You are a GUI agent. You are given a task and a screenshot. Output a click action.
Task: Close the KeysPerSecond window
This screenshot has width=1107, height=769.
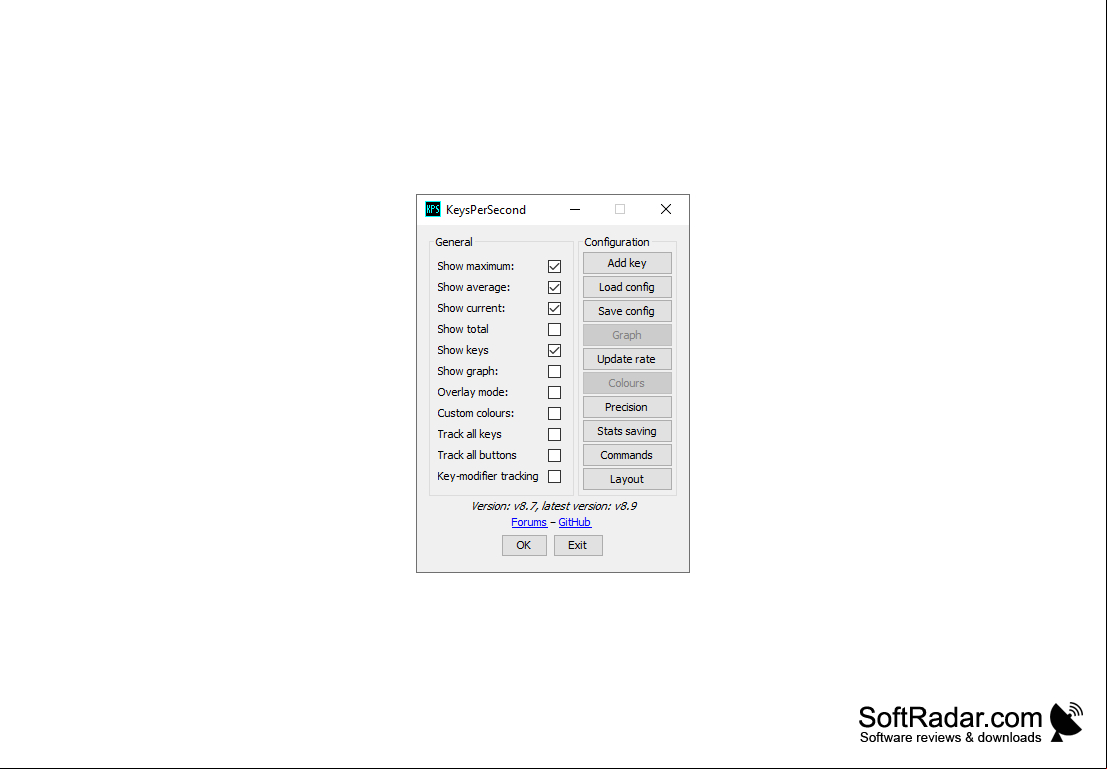(x=666, y=209)
